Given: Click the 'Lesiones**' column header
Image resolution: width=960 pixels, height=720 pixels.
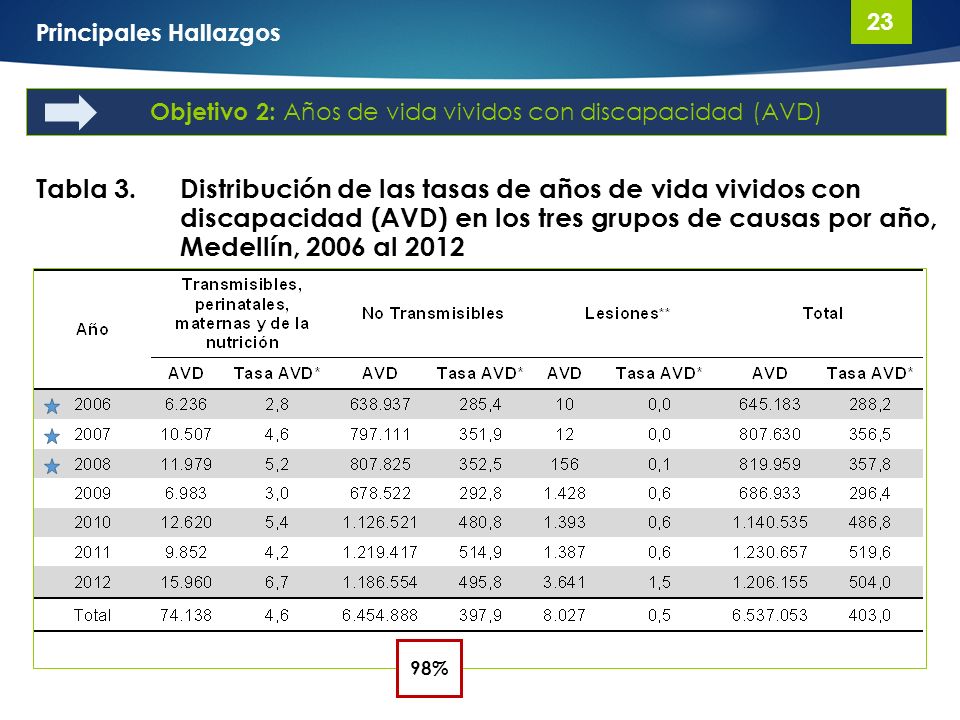Looking at the screenshot, I should (x=628, y=313).
